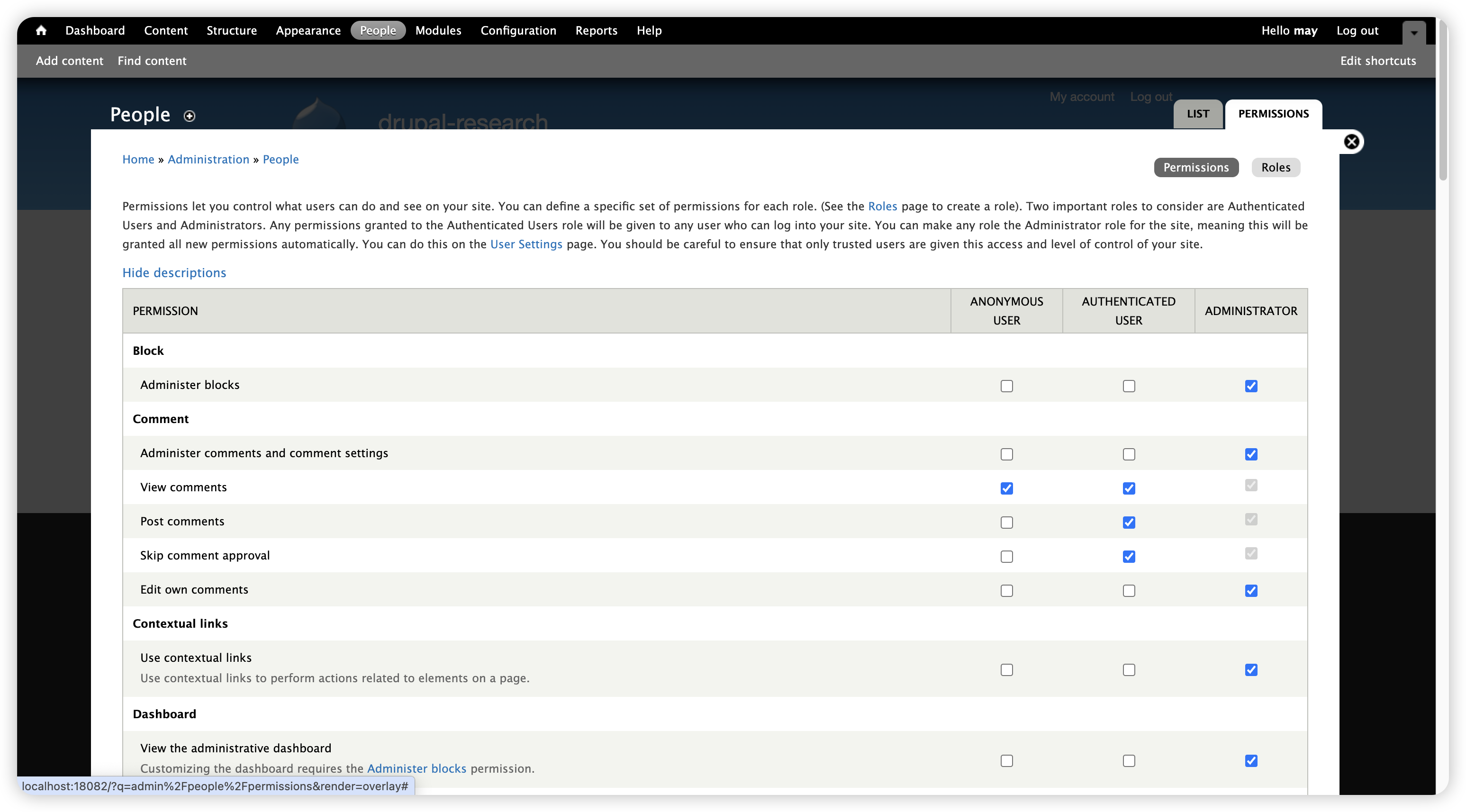1466x812 pixels.
Task: Open the Modules menu item
Action: [438, 30]
